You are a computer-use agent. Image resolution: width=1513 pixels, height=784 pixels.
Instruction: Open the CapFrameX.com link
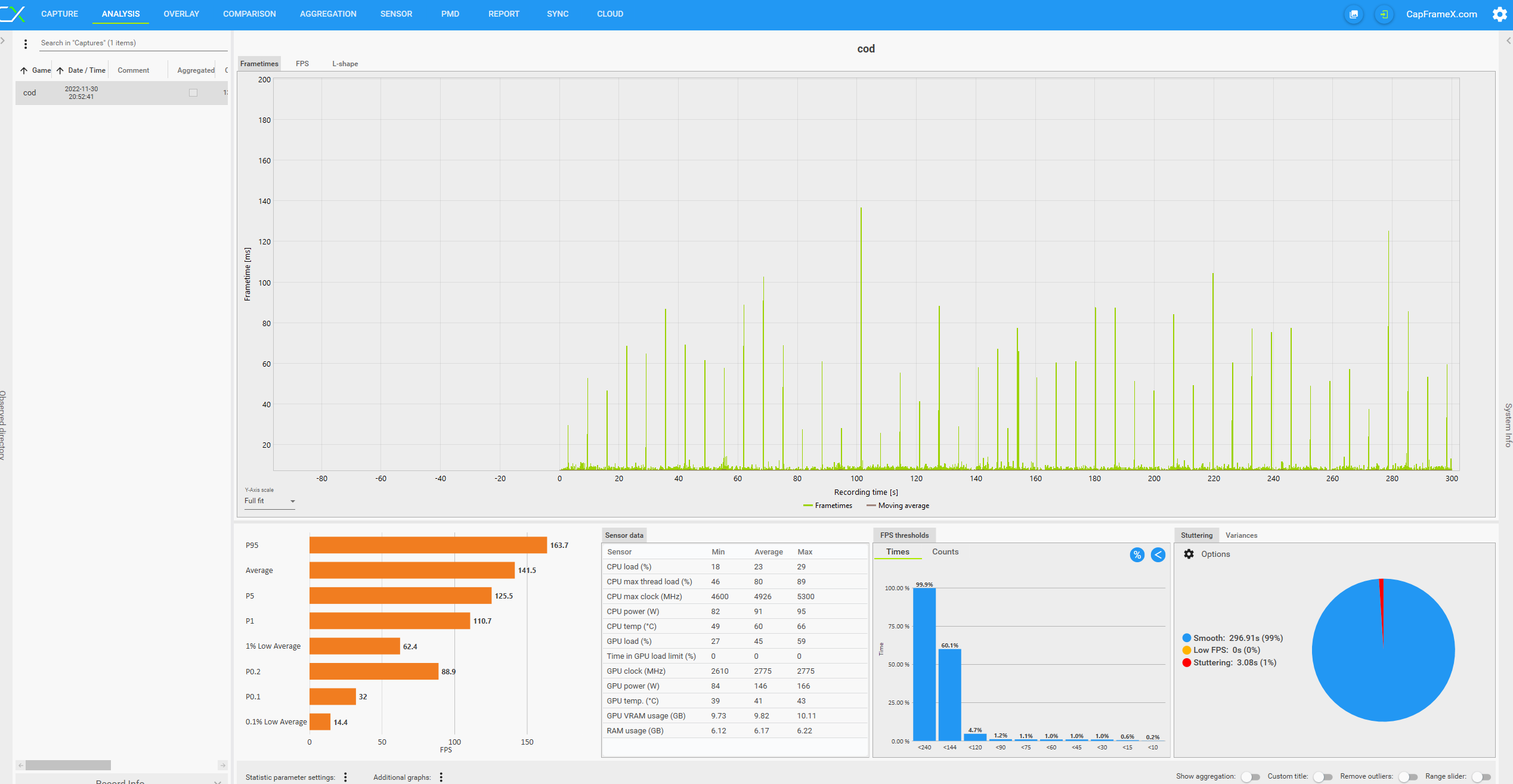pos(1441,14)
